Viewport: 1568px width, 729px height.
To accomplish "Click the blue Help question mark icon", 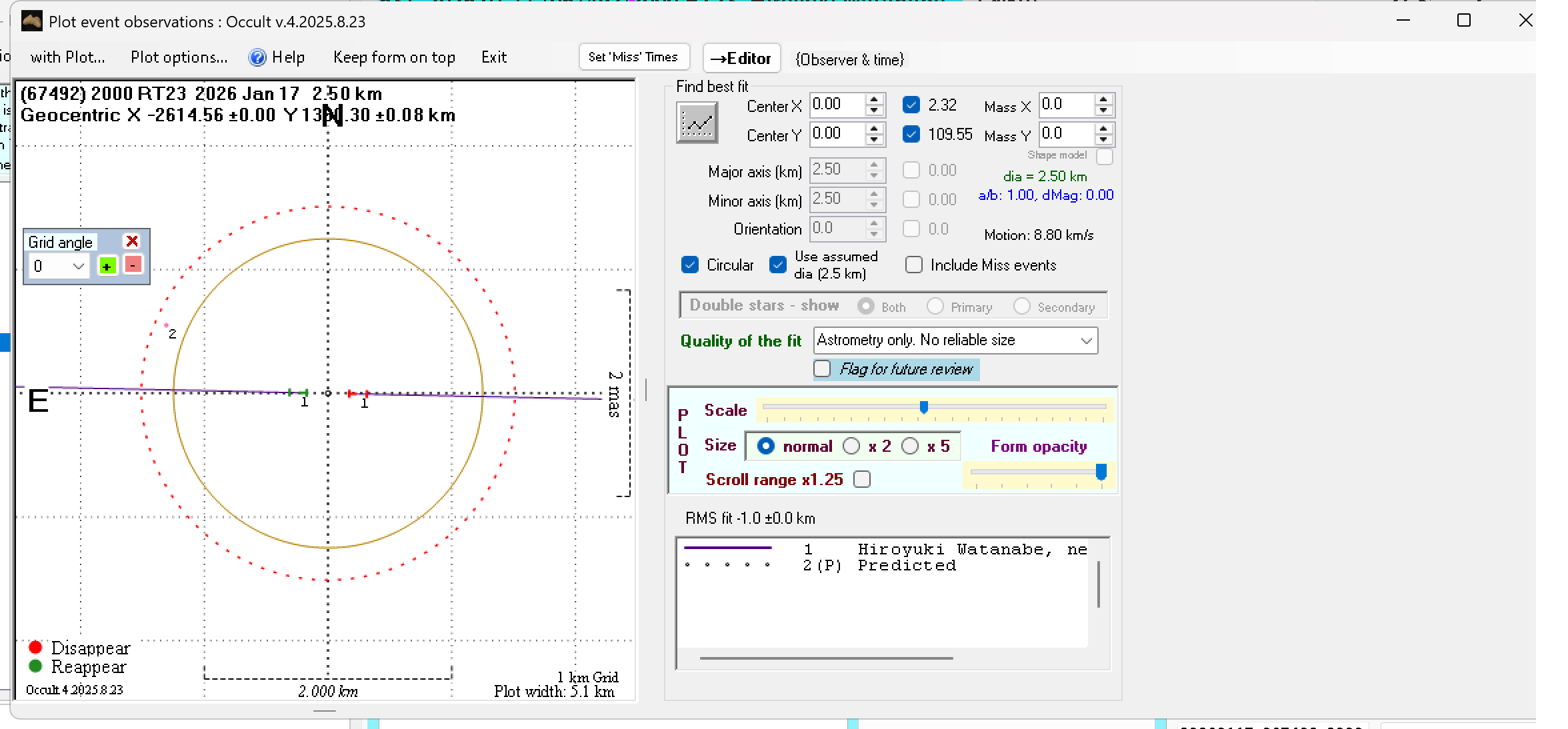I will coord(257,57).
